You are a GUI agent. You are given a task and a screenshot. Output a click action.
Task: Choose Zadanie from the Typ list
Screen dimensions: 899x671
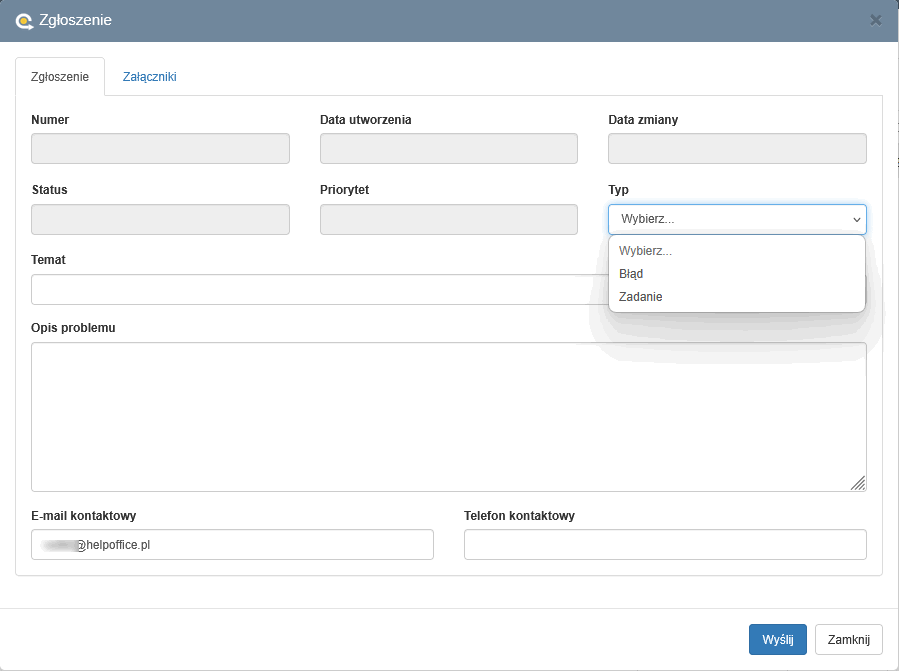(x=640, y=297)
